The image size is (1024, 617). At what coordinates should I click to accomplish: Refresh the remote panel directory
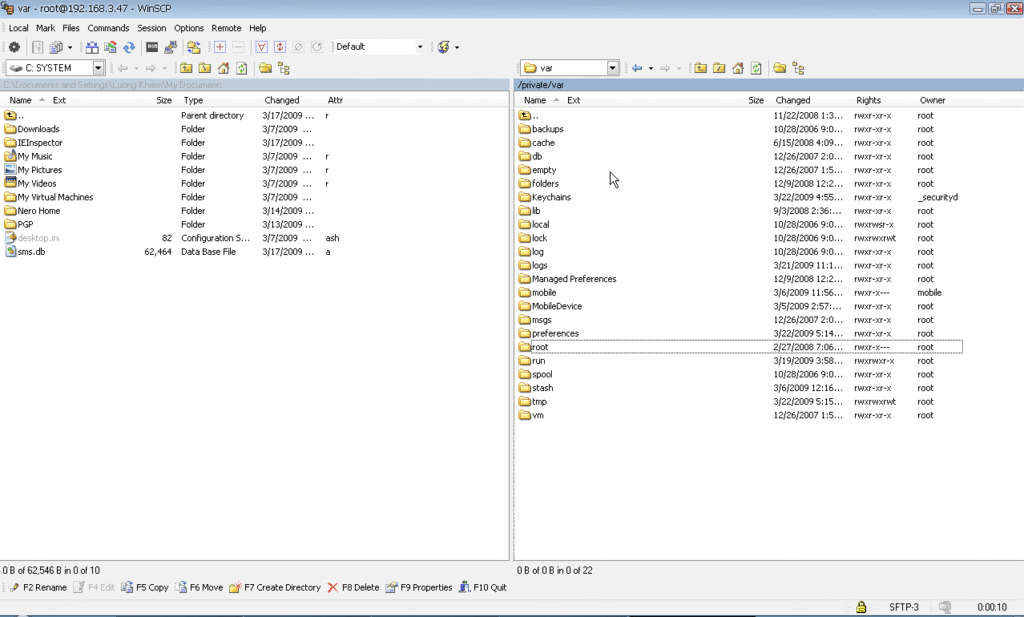[756, 68]
